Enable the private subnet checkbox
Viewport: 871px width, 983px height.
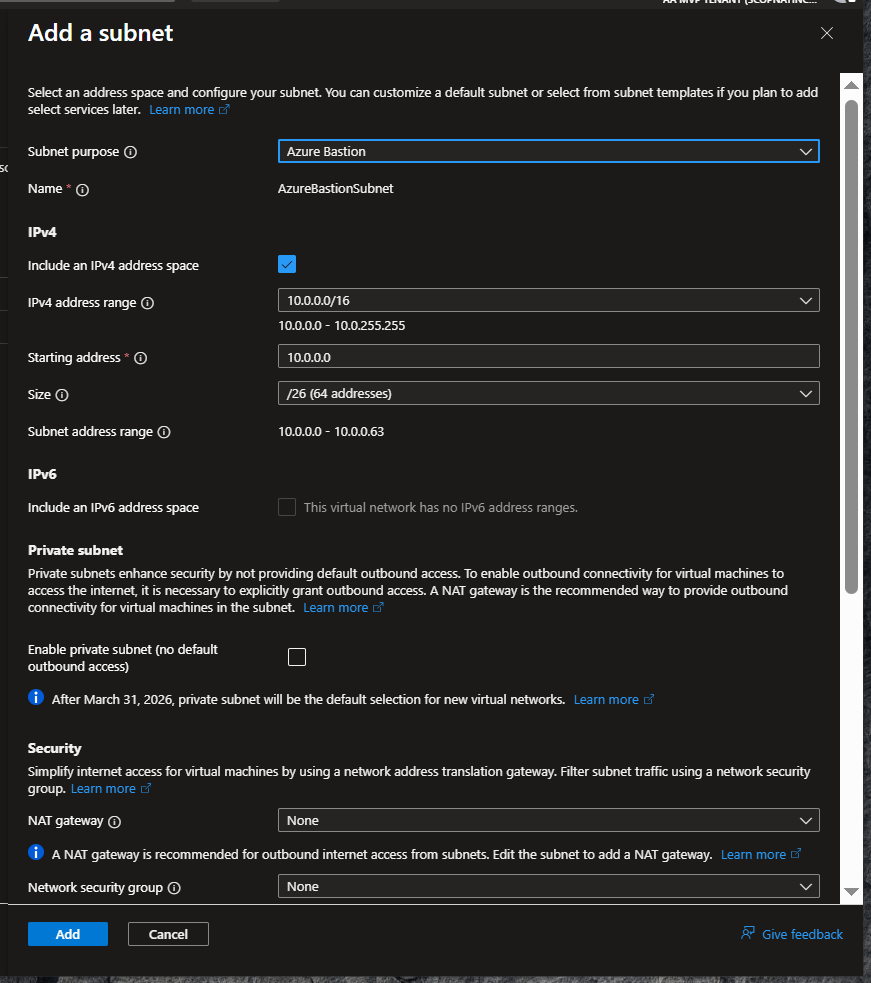[x=296, y=657]
